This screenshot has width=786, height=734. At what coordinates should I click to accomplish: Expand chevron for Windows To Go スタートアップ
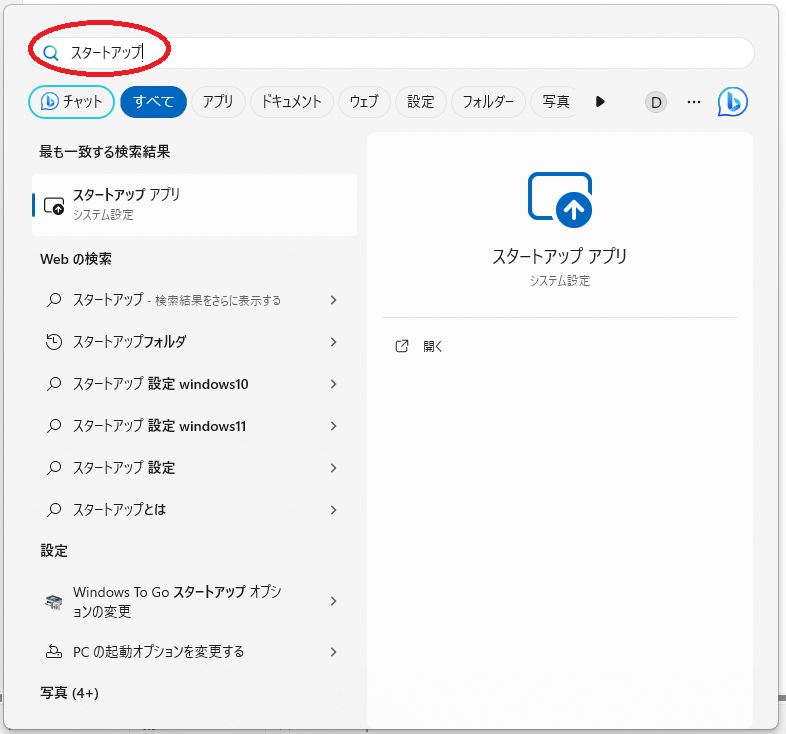(333, 601)
